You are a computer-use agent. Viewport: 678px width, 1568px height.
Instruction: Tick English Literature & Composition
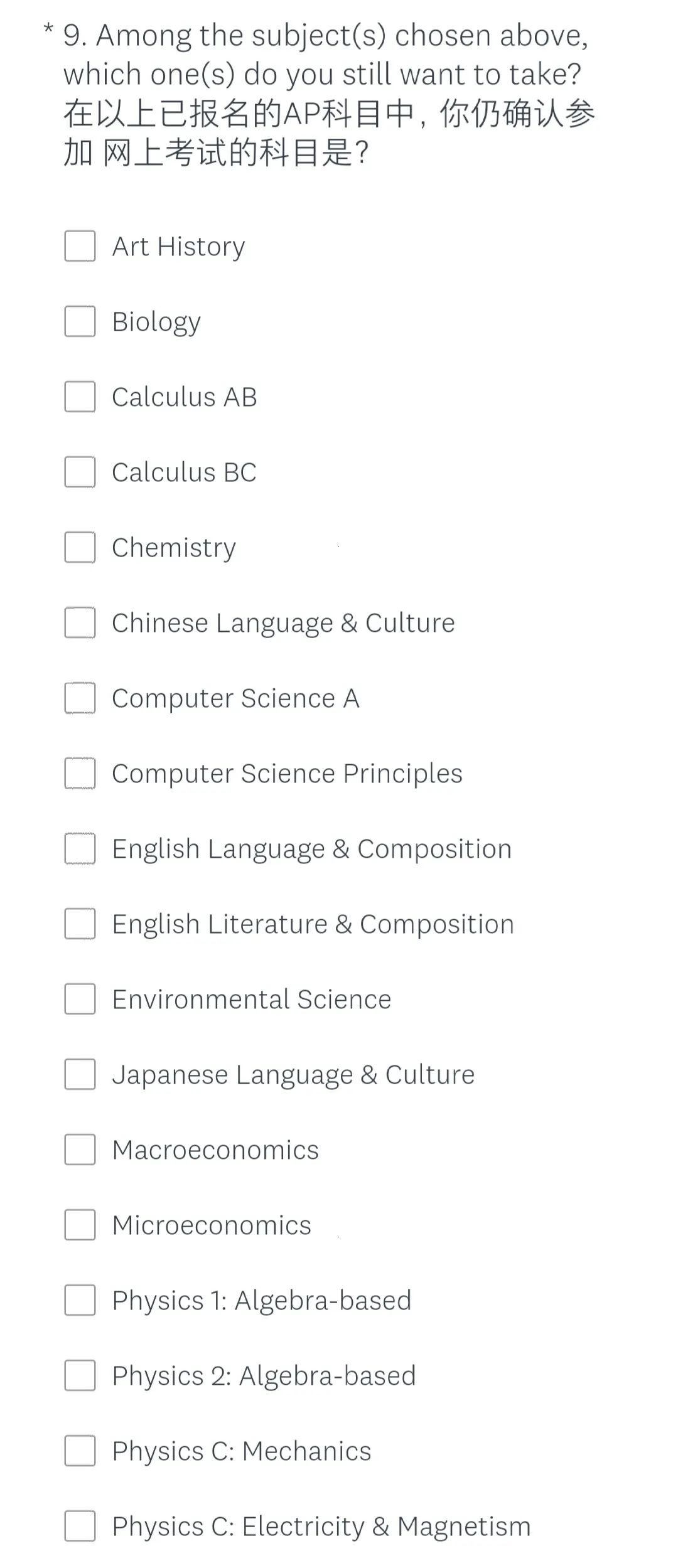(79, 924)
